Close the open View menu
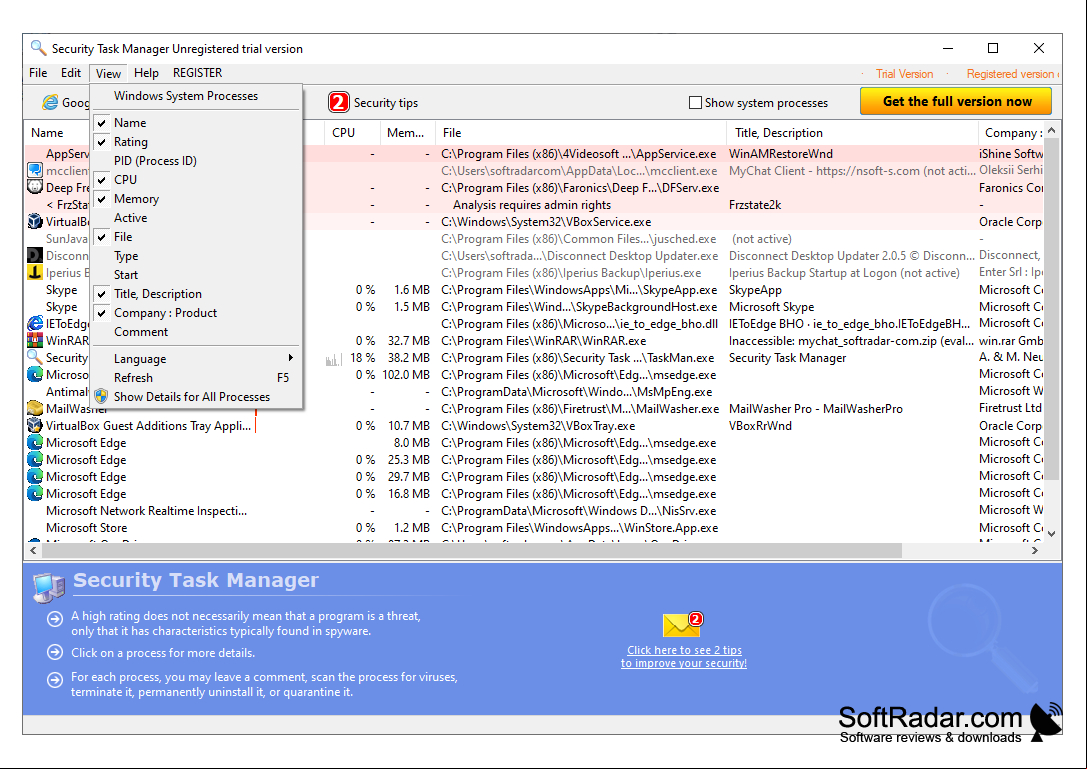Screen dimensions: 1087x769 click(108, 74)
